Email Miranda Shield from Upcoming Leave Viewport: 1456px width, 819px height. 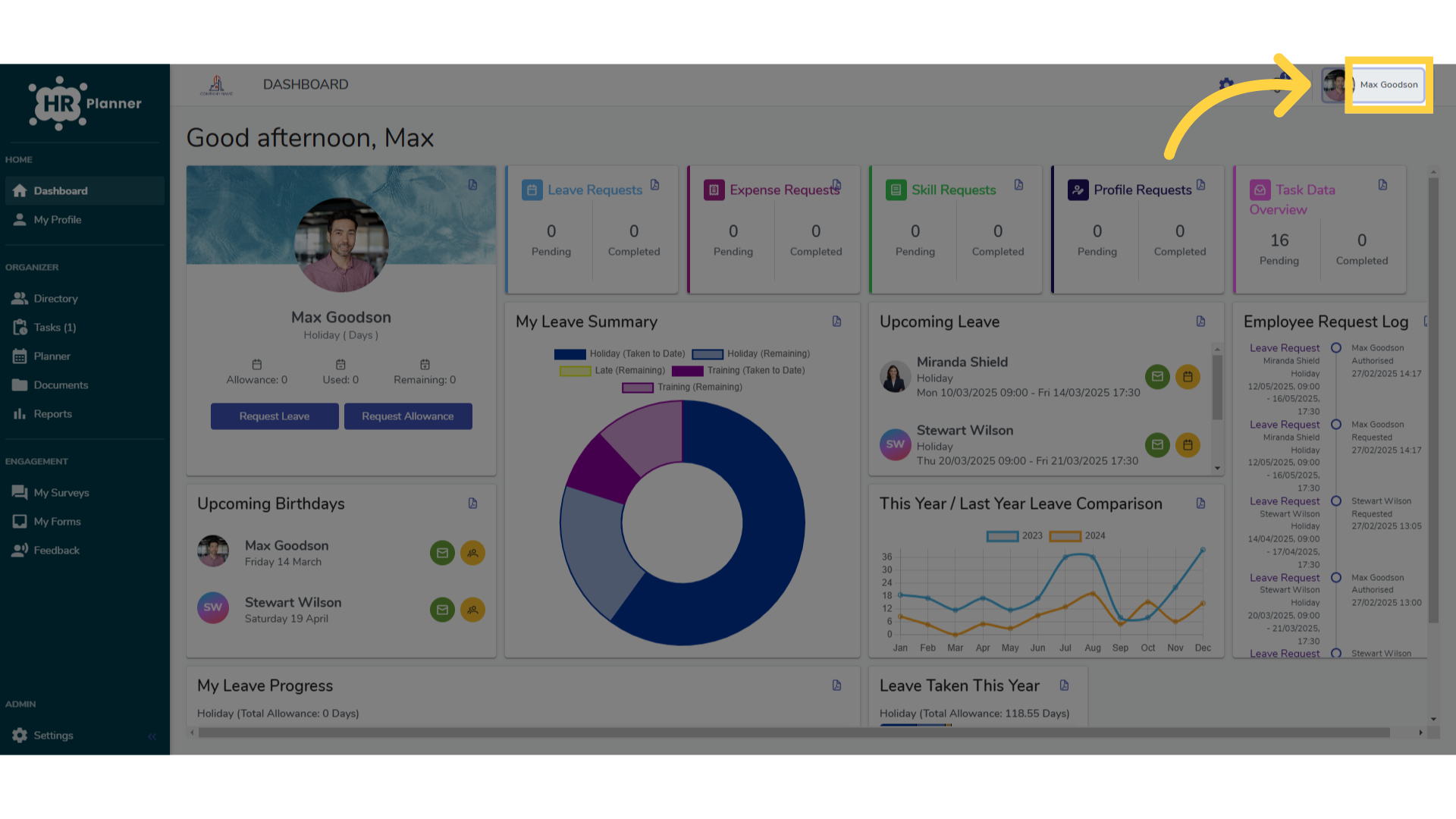(1157, 377)
